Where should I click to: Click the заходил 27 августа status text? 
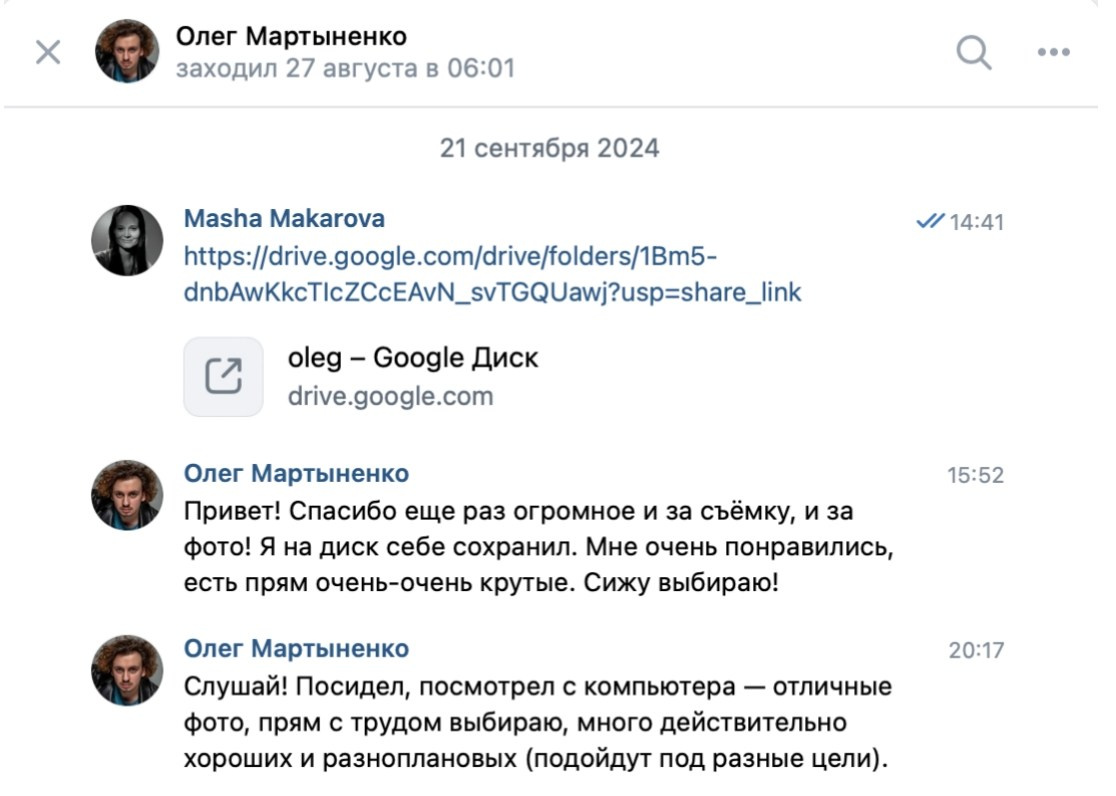345,68
